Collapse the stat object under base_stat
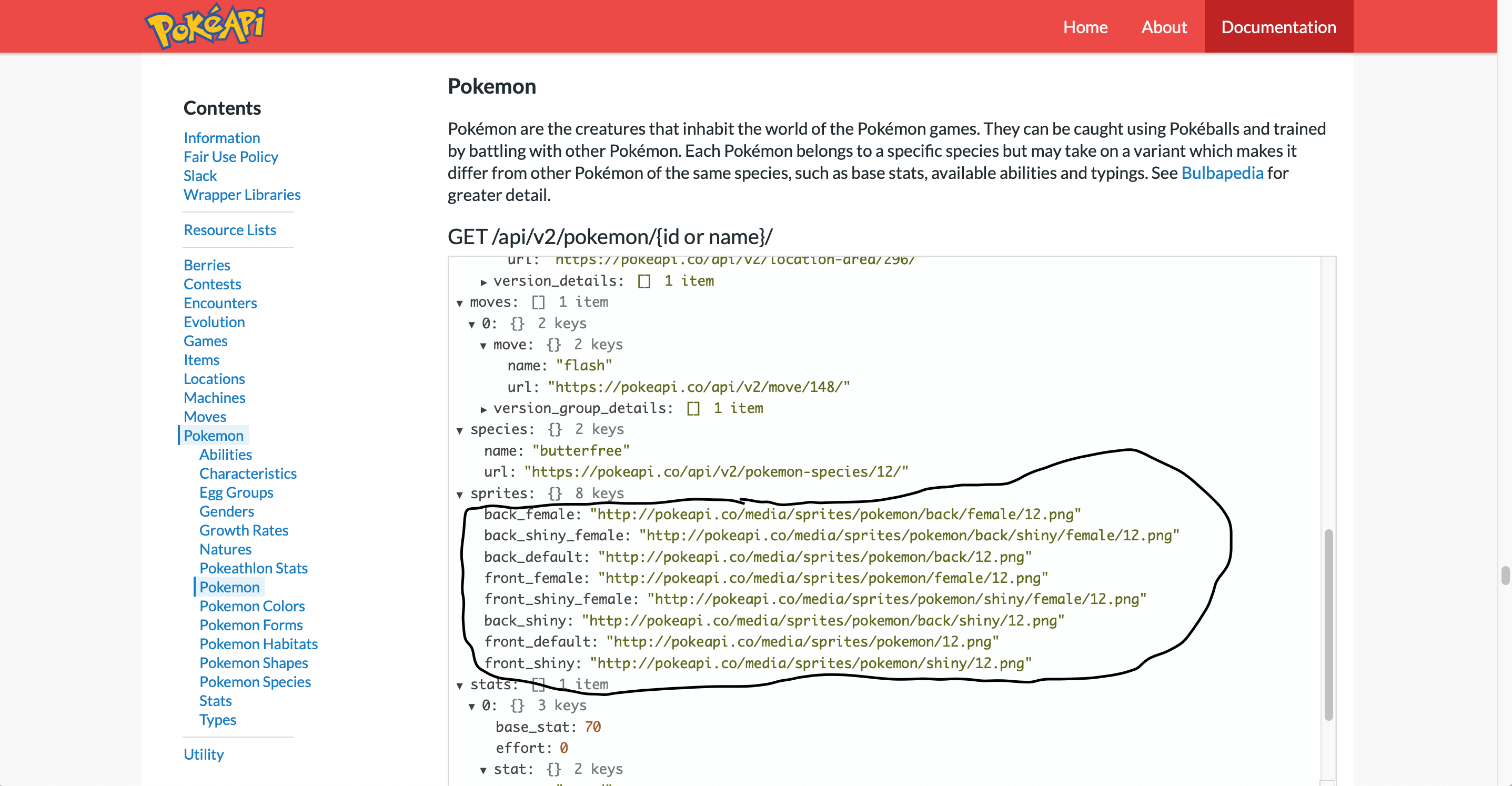 click(x=483, y=769)
